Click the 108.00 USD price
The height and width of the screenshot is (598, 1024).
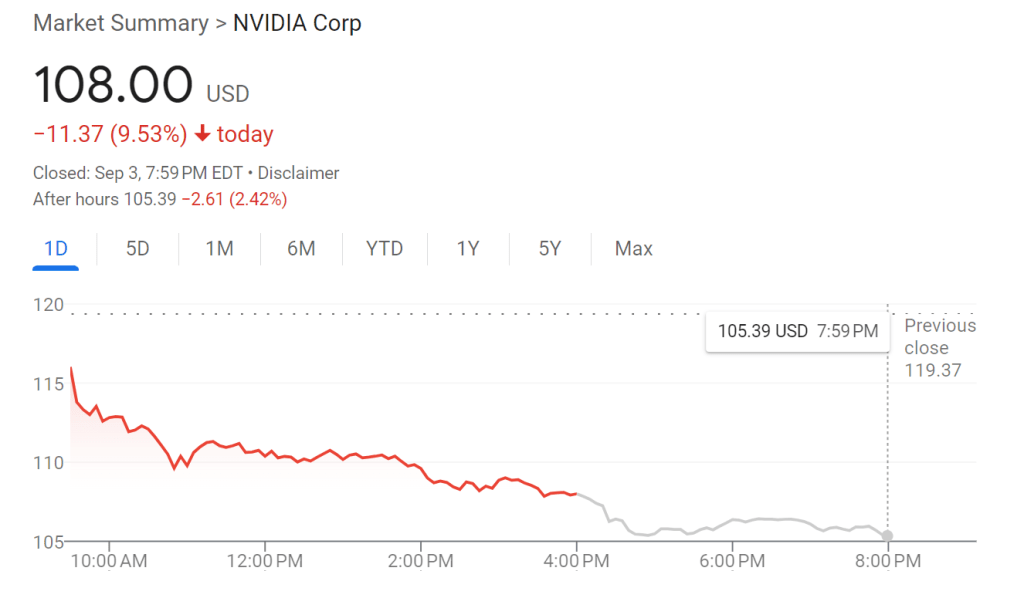[113, 85]
